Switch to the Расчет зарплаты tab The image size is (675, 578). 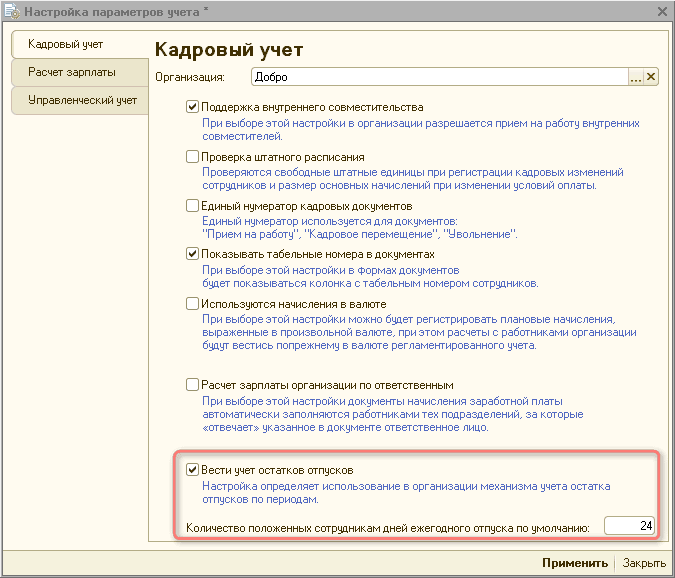72,73
